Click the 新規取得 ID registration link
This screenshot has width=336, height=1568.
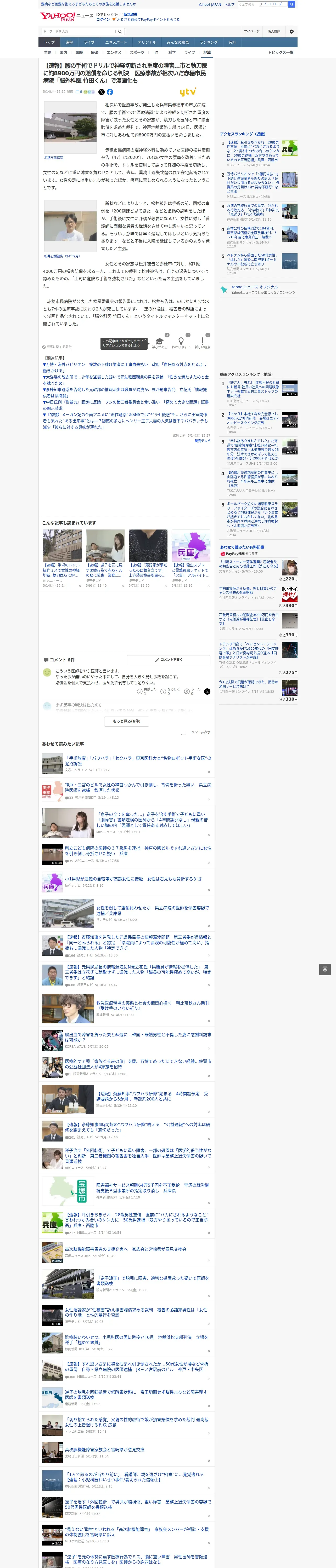point(131,14)
